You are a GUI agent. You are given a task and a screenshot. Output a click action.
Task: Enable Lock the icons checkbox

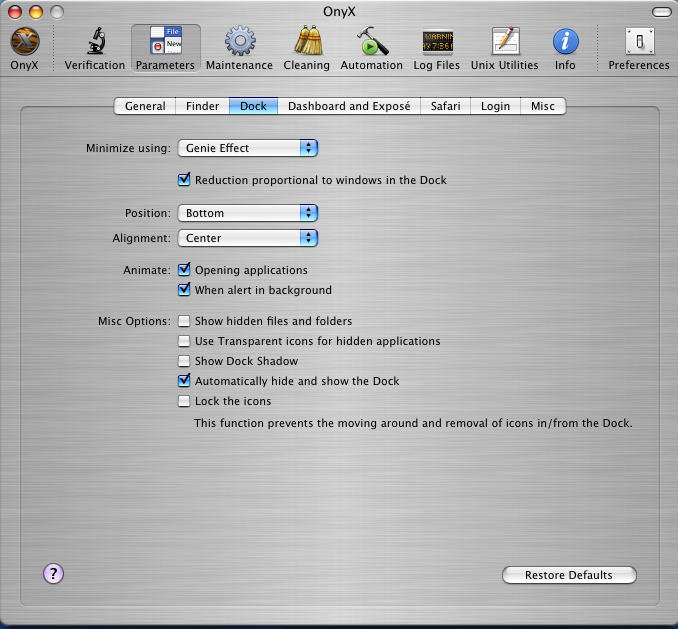pyautogui.click(x=184, y=401)
